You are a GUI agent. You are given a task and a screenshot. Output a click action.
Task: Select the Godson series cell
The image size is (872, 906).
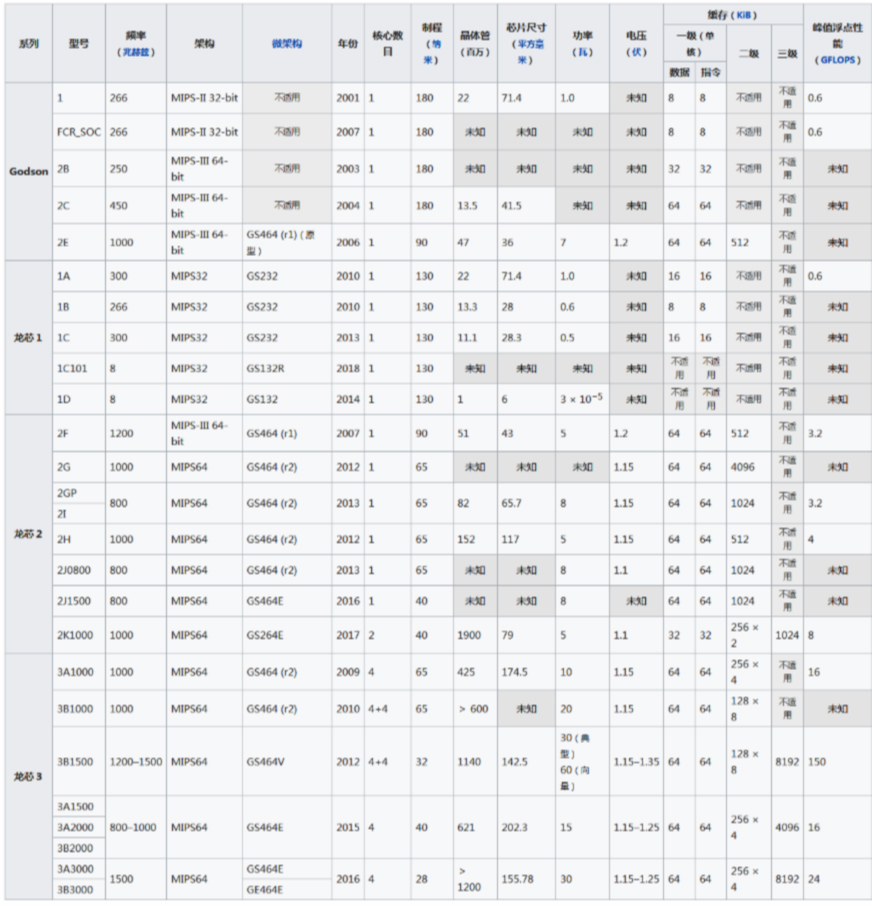point(28,172)
